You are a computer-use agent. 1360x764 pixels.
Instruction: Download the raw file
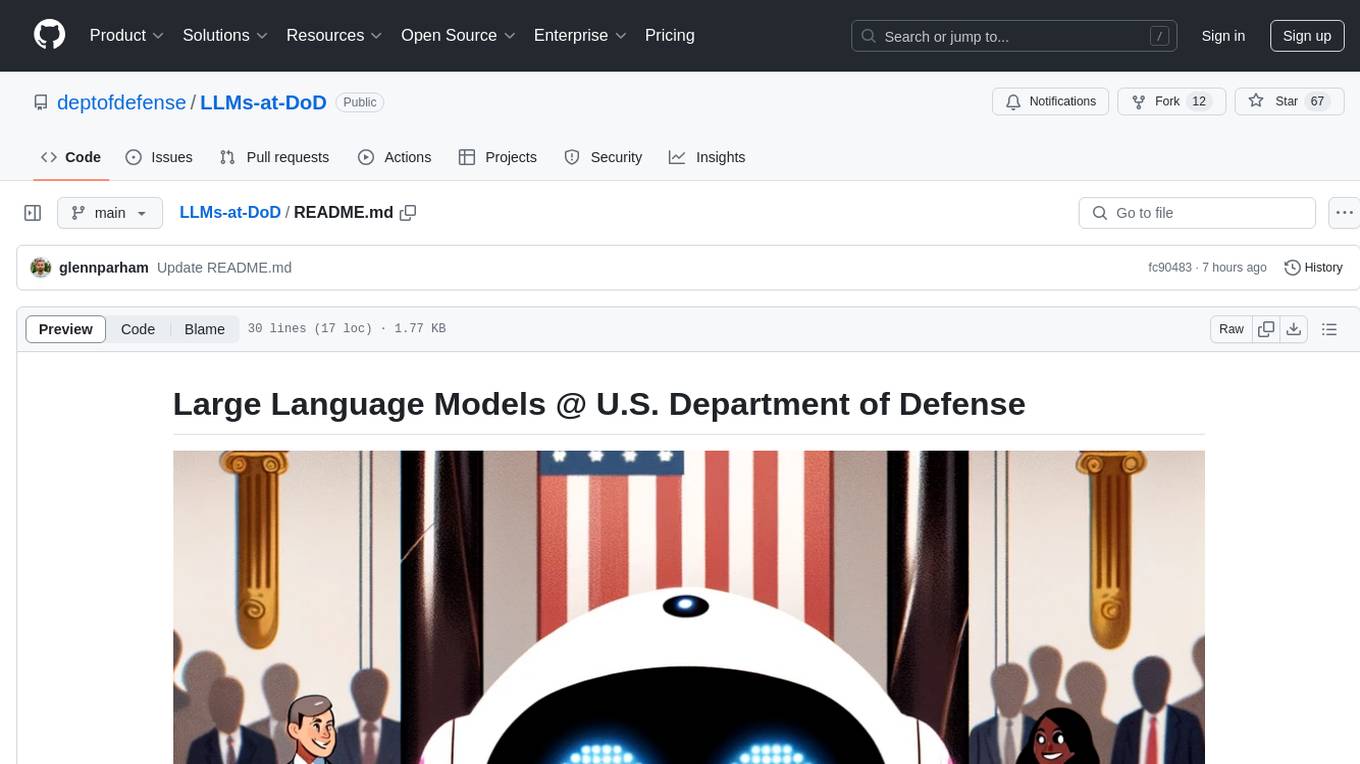tap(1293, 329)
